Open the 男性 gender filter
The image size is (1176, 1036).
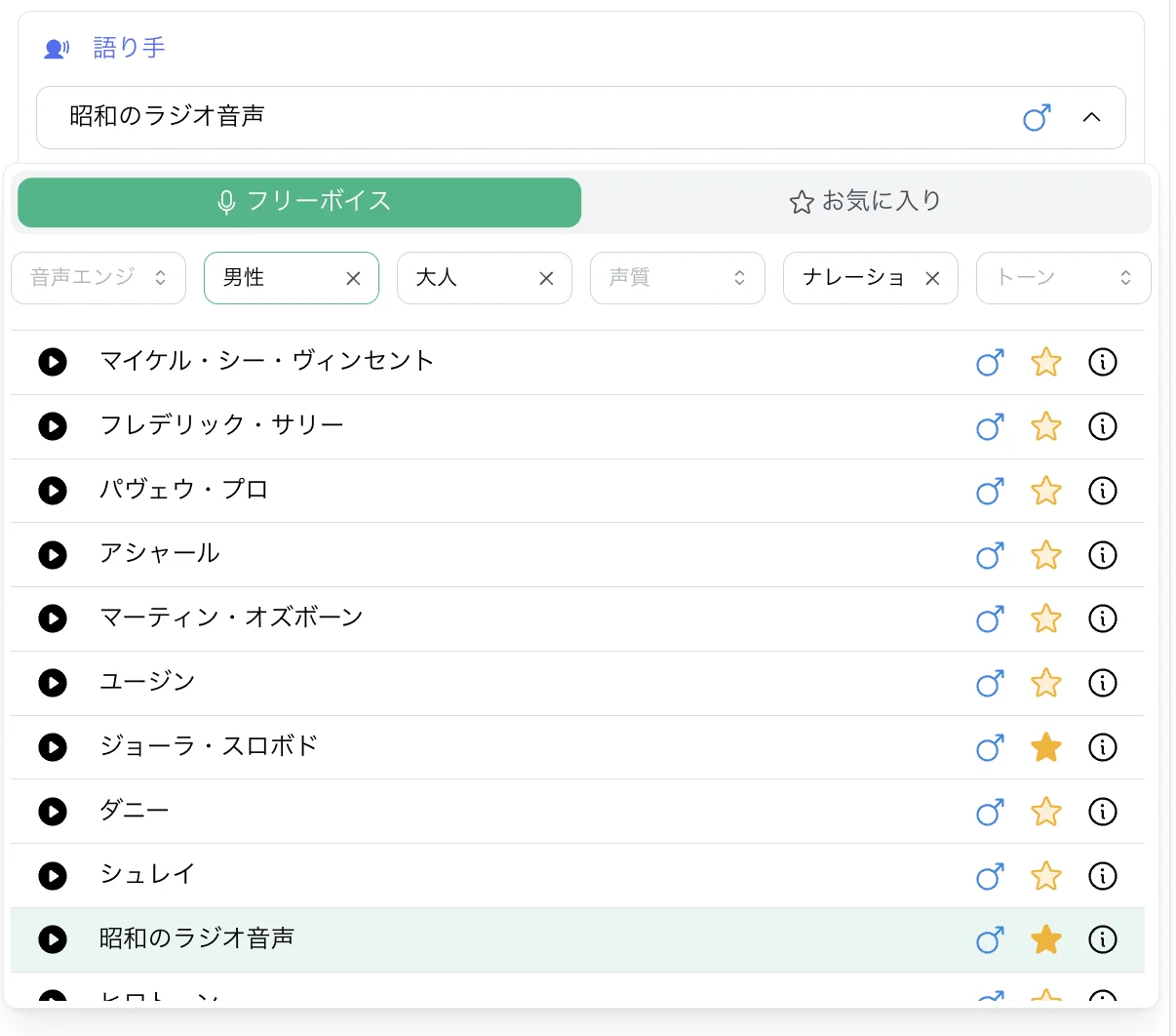[292, 278]
